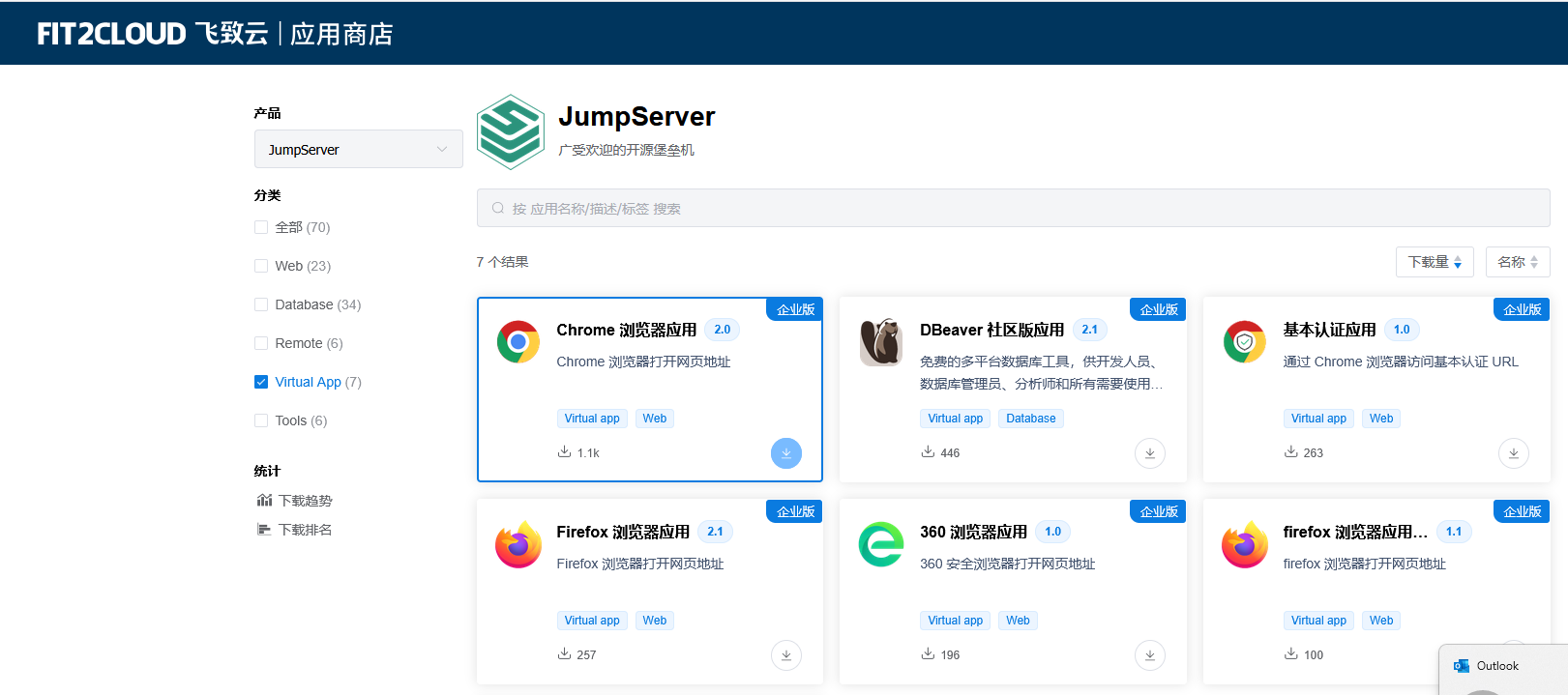Expand the JumpServer product dropdown

tap(358, 150)
